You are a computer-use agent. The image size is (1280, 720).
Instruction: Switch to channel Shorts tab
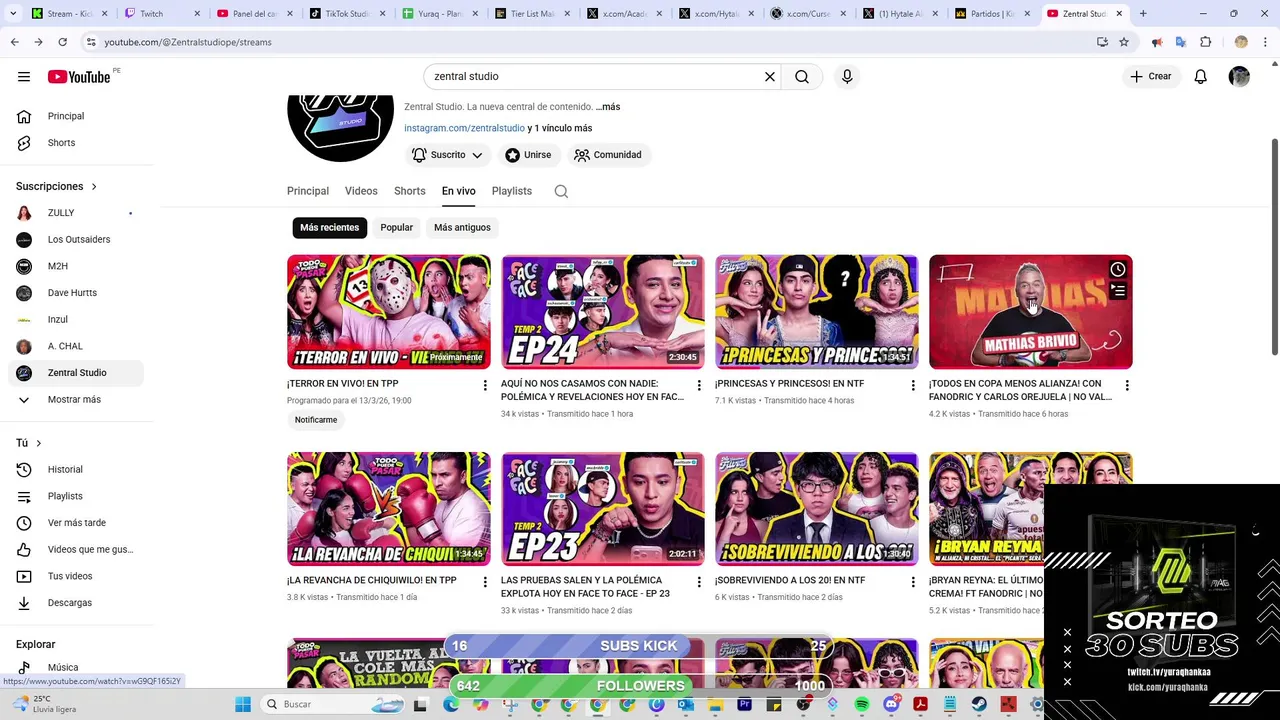[x=409, y=191]
